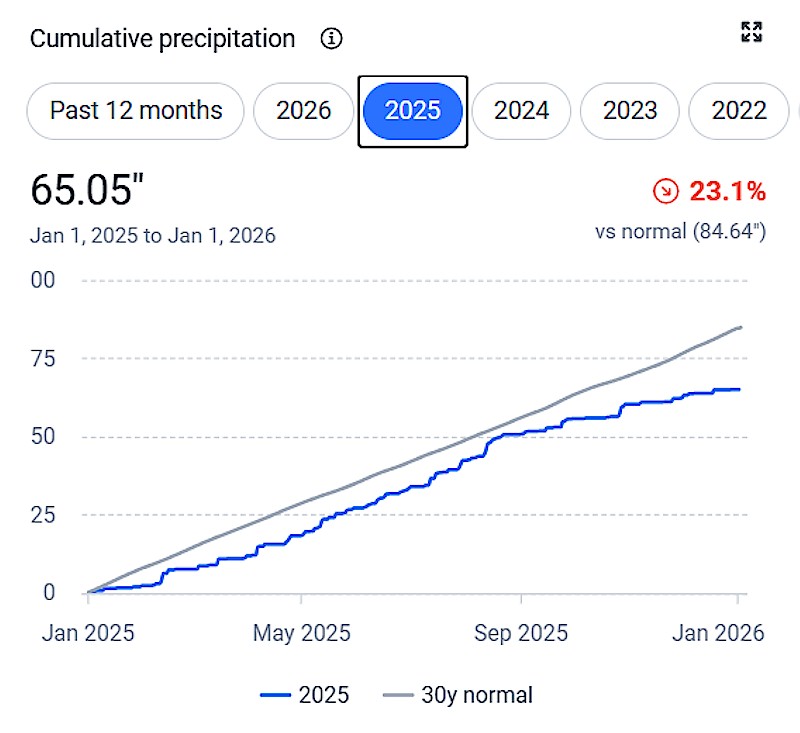The height and width of the screenshot is (733, 800).
Task: Switch to the 2024 tab
Action: click(x=521, y=110)
